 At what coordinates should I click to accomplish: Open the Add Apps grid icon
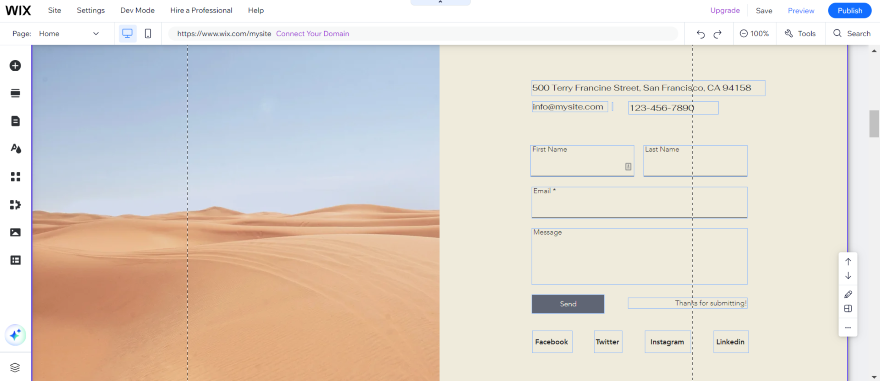point(15,177)
